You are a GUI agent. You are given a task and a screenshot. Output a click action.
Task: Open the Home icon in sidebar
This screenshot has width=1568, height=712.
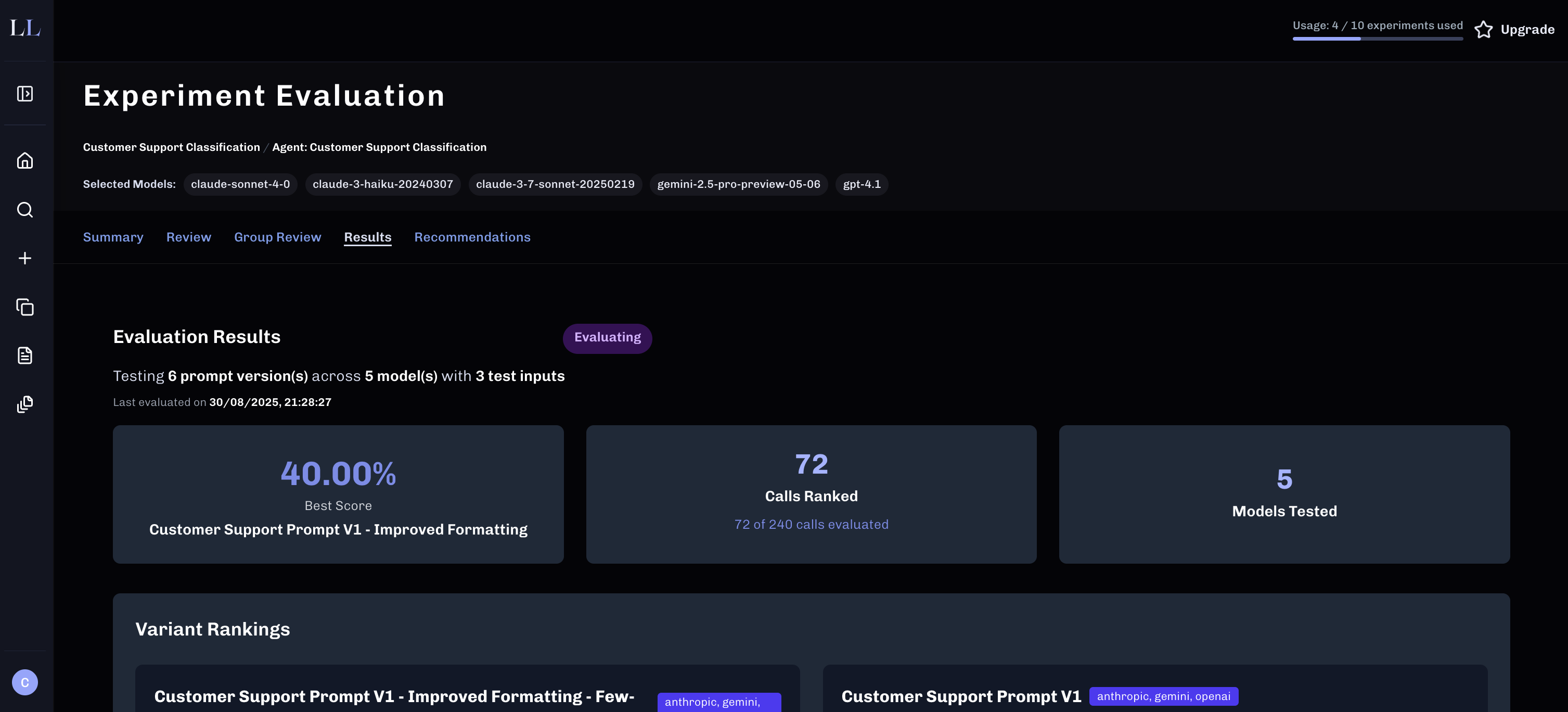tap(25, 161)
